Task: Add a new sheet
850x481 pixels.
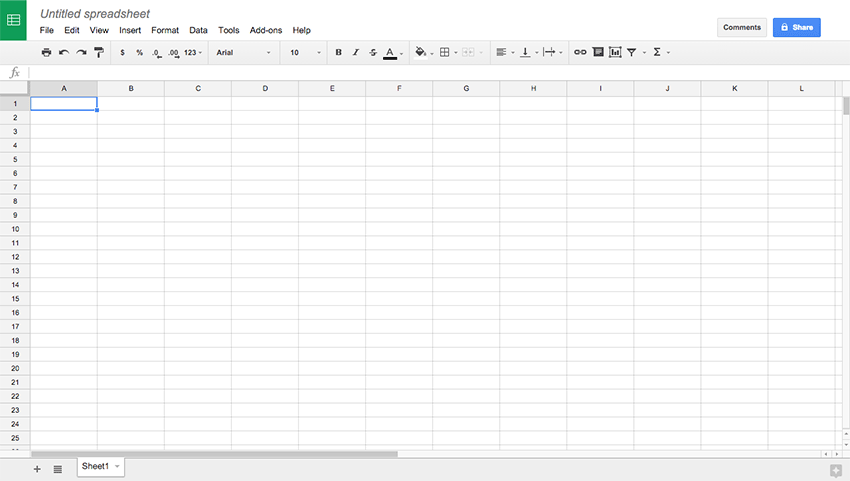Action: coord(37,469)
